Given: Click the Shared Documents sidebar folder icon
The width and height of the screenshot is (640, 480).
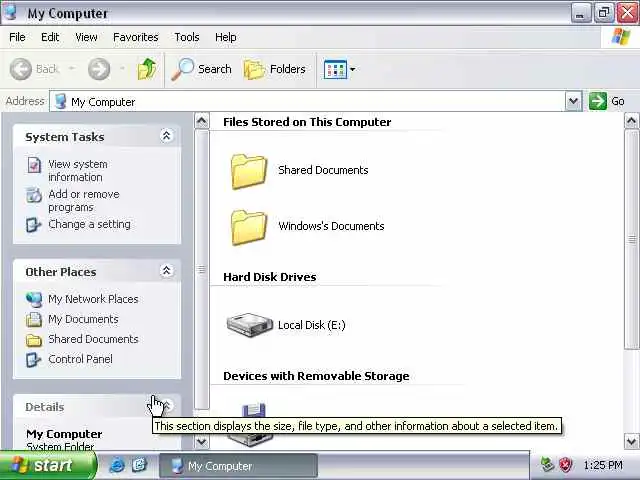Looking at the screenshot, I should tap(34, 340).
